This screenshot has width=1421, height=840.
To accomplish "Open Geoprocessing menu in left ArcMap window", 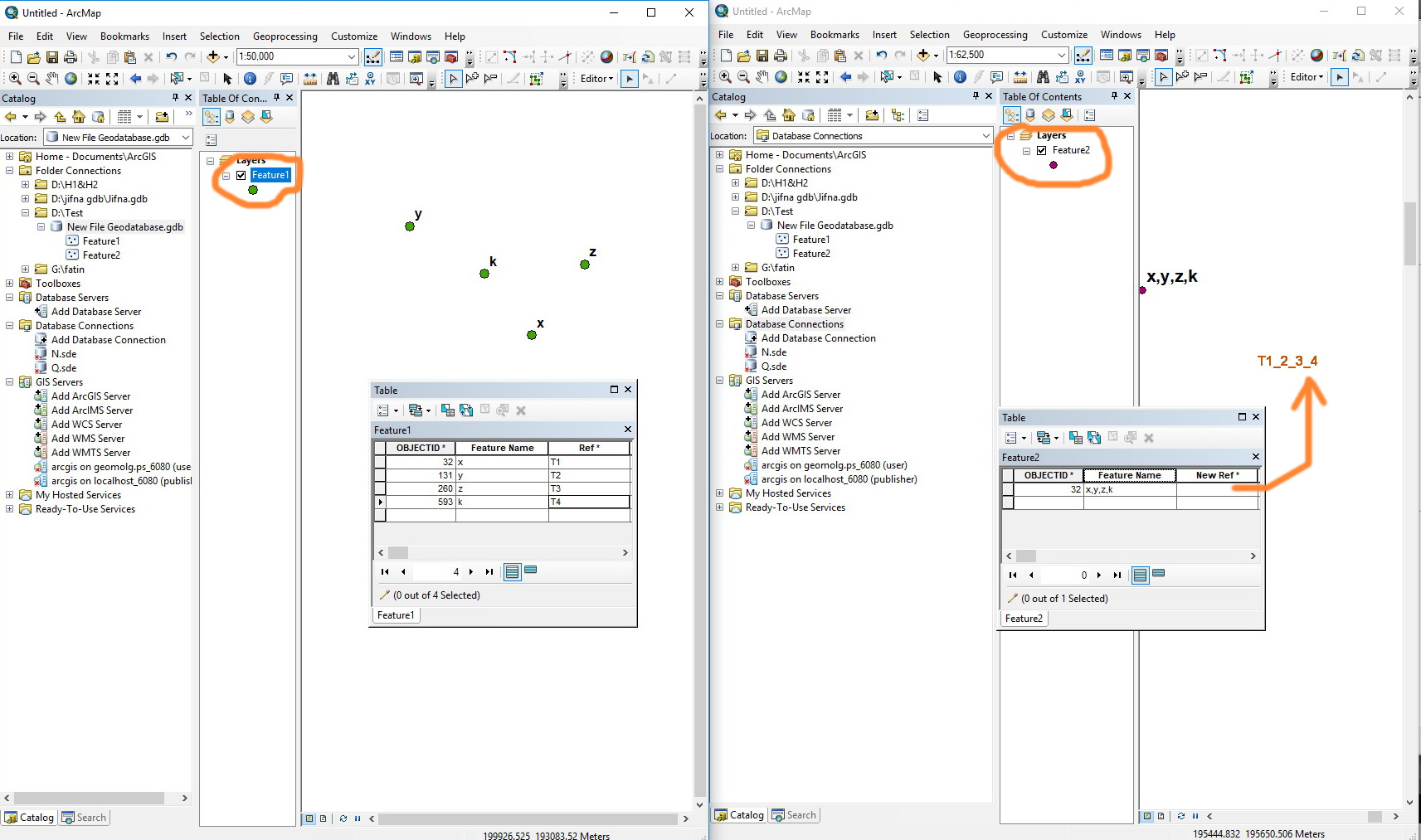I will pos(285,36).
